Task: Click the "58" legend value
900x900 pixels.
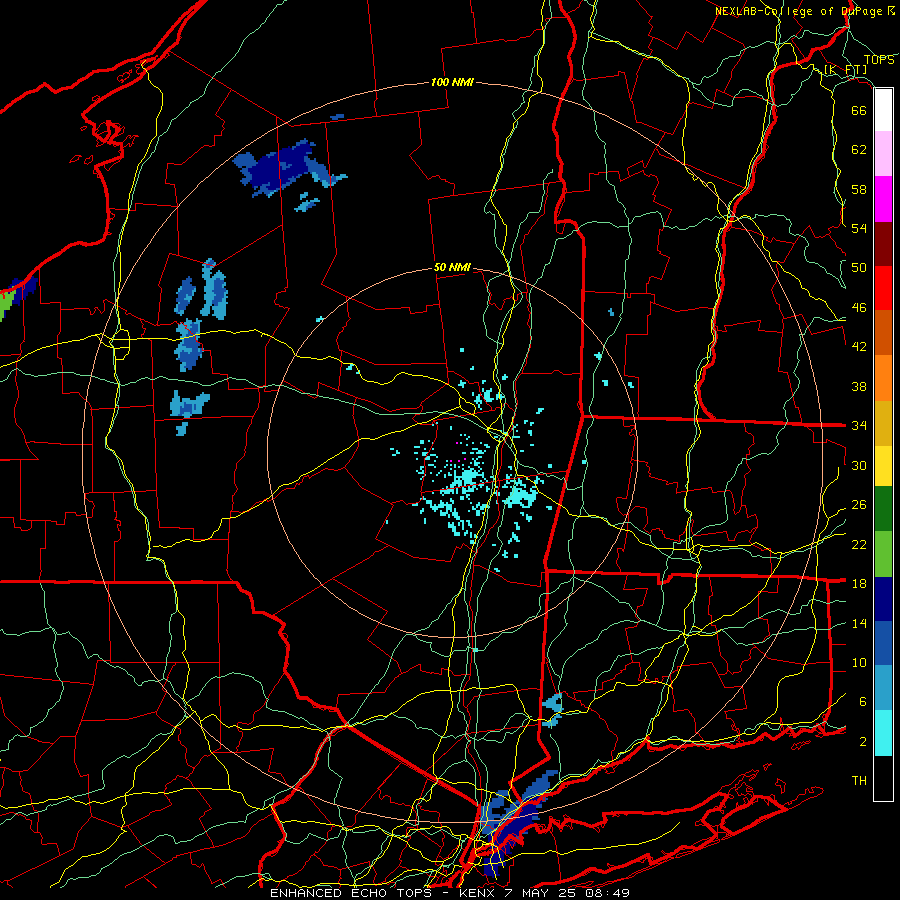Action: [x=859, y=189]
